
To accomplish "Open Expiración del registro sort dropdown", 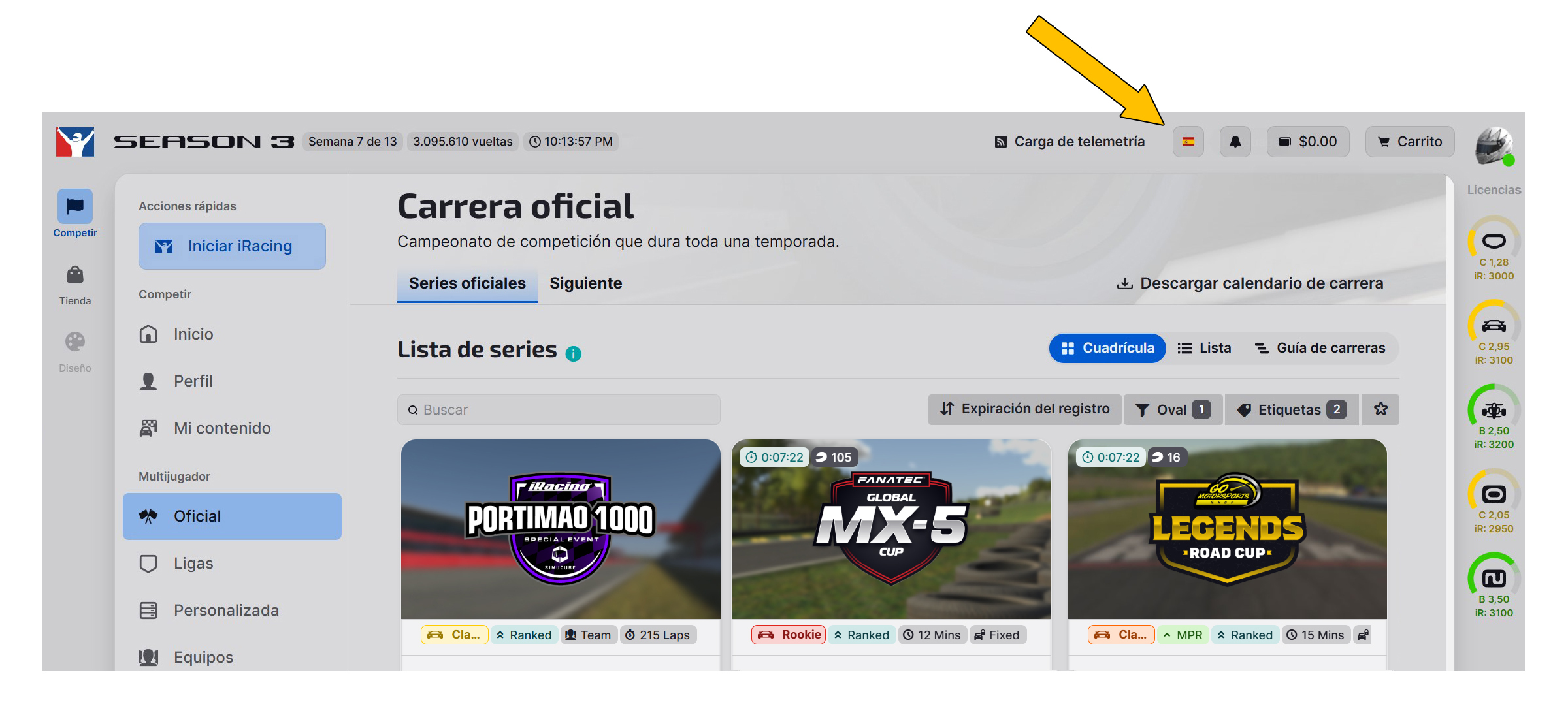I will [1024, 409].
